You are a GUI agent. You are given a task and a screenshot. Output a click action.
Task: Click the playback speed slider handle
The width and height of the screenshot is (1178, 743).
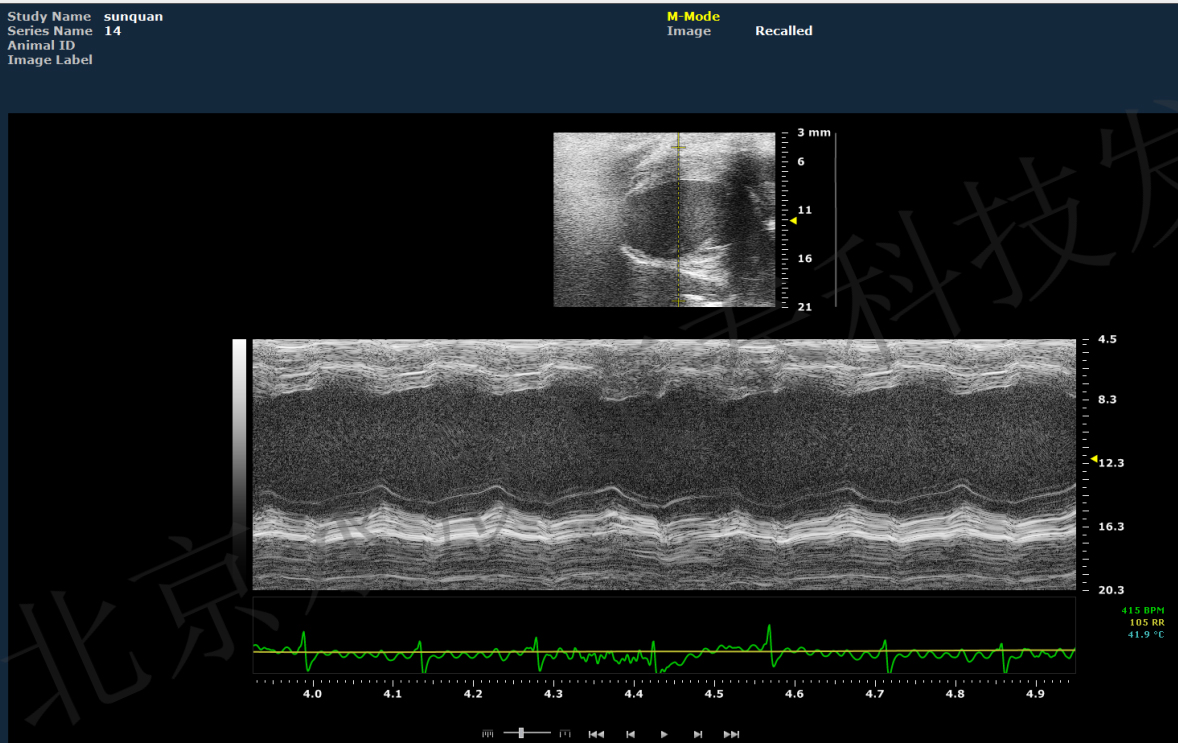coord(521,733)
